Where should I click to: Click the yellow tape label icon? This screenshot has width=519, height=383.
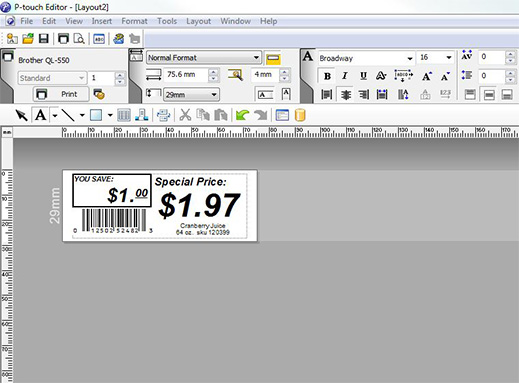click(x=273, y=59)
